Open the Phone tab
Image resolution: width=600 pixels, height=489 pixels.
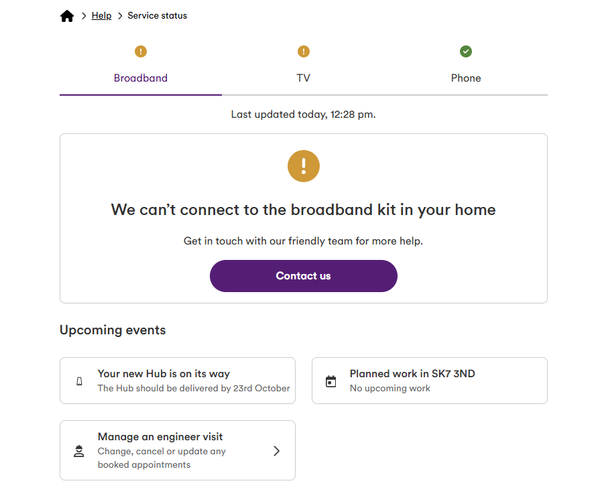[x=466, y=78]
